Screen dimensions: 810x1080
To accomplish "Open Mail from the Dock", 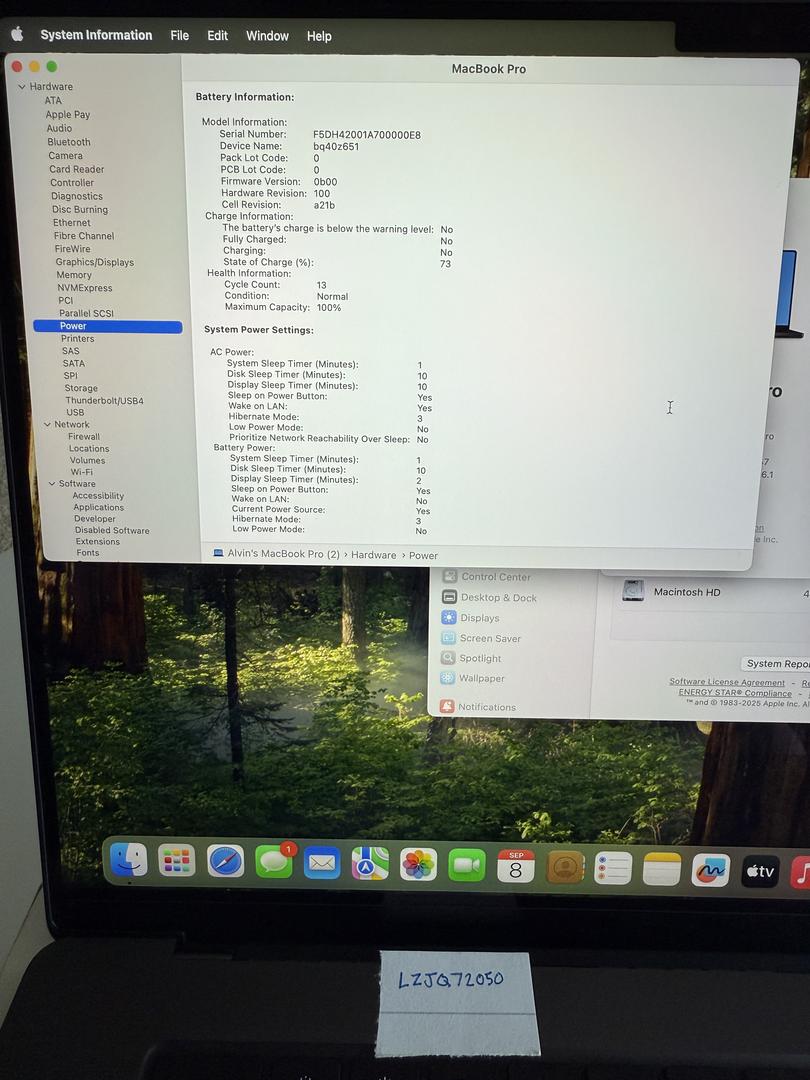I will [322, 862].
